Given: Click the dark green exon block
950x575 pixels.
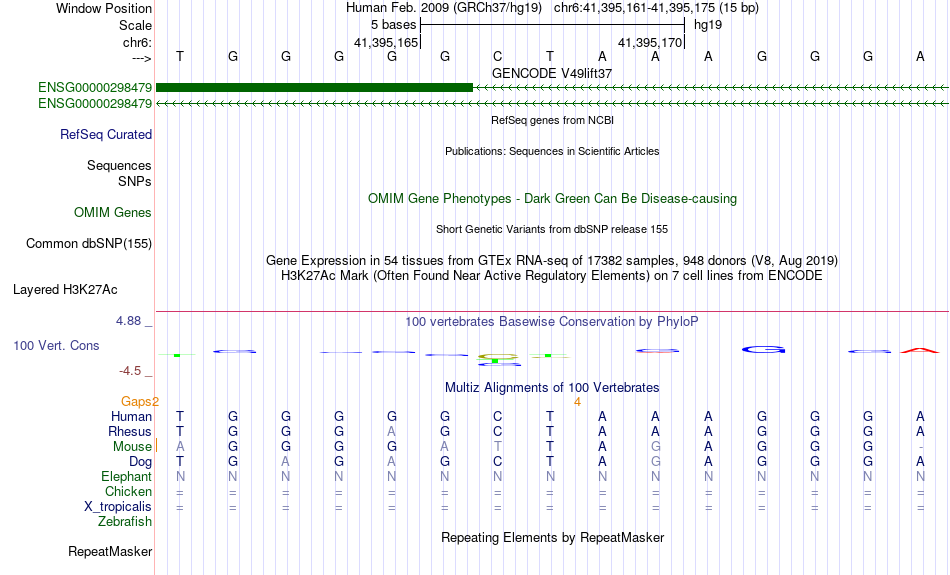Looking at the screenshot, I should 314,88.
